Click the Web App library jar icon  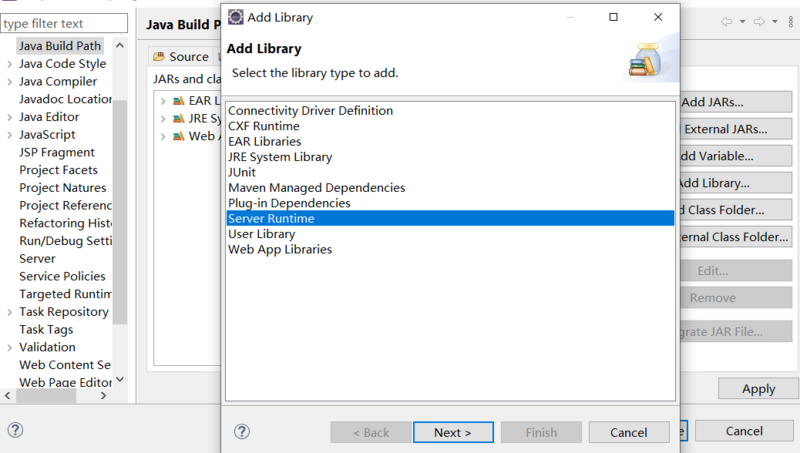tap(178, 137)
